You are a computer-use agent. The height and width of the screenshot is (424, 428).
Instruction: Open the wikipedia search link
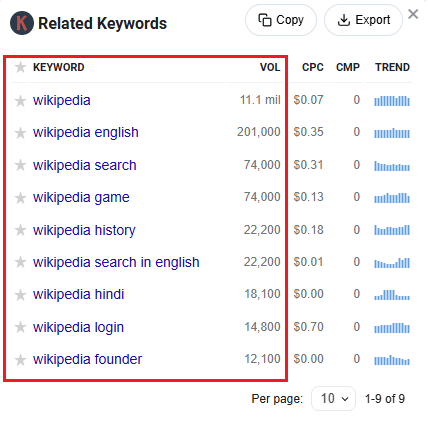click(x=85, y=165)
